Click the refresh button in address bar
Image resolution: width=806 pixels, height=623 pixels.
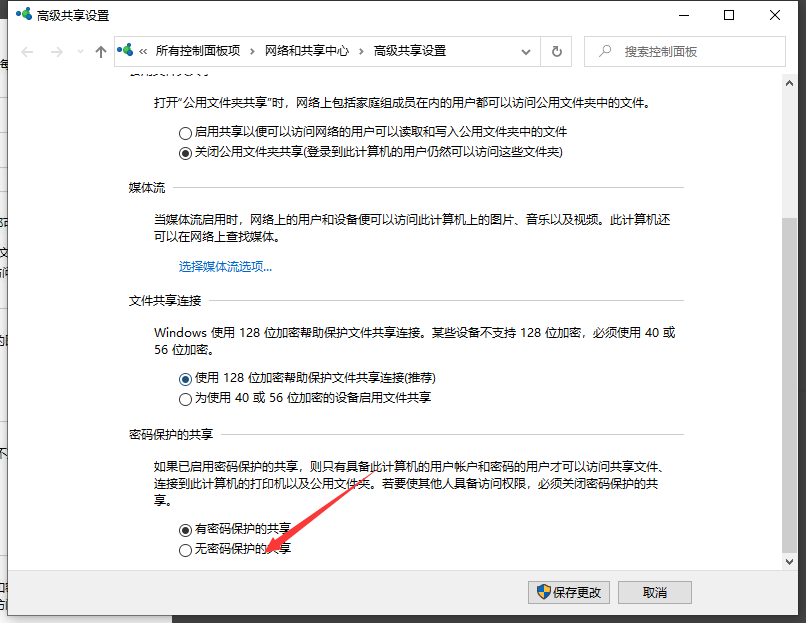click(x=557, y=51)
